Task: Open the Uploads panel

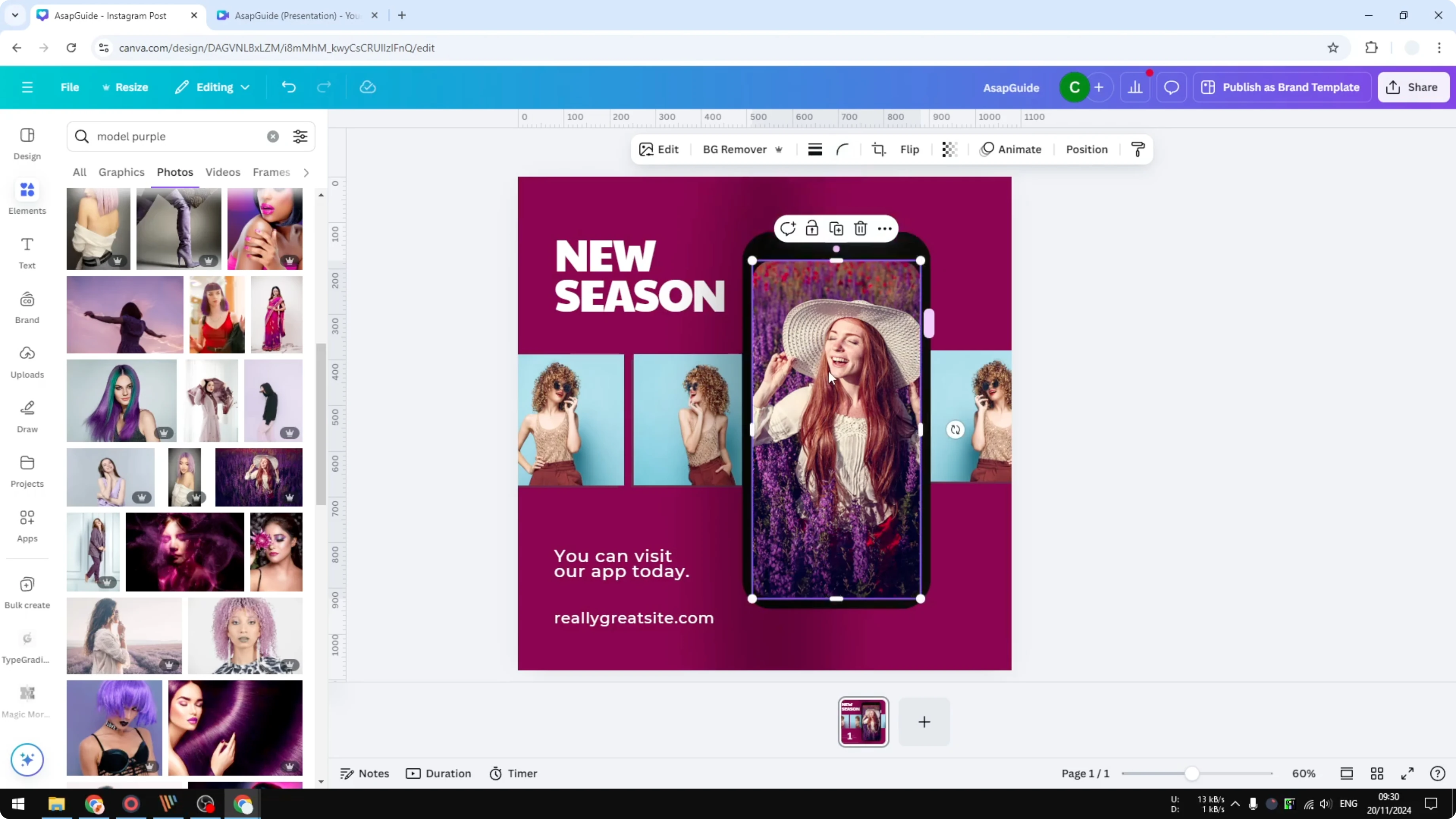Action: [27, 361]
